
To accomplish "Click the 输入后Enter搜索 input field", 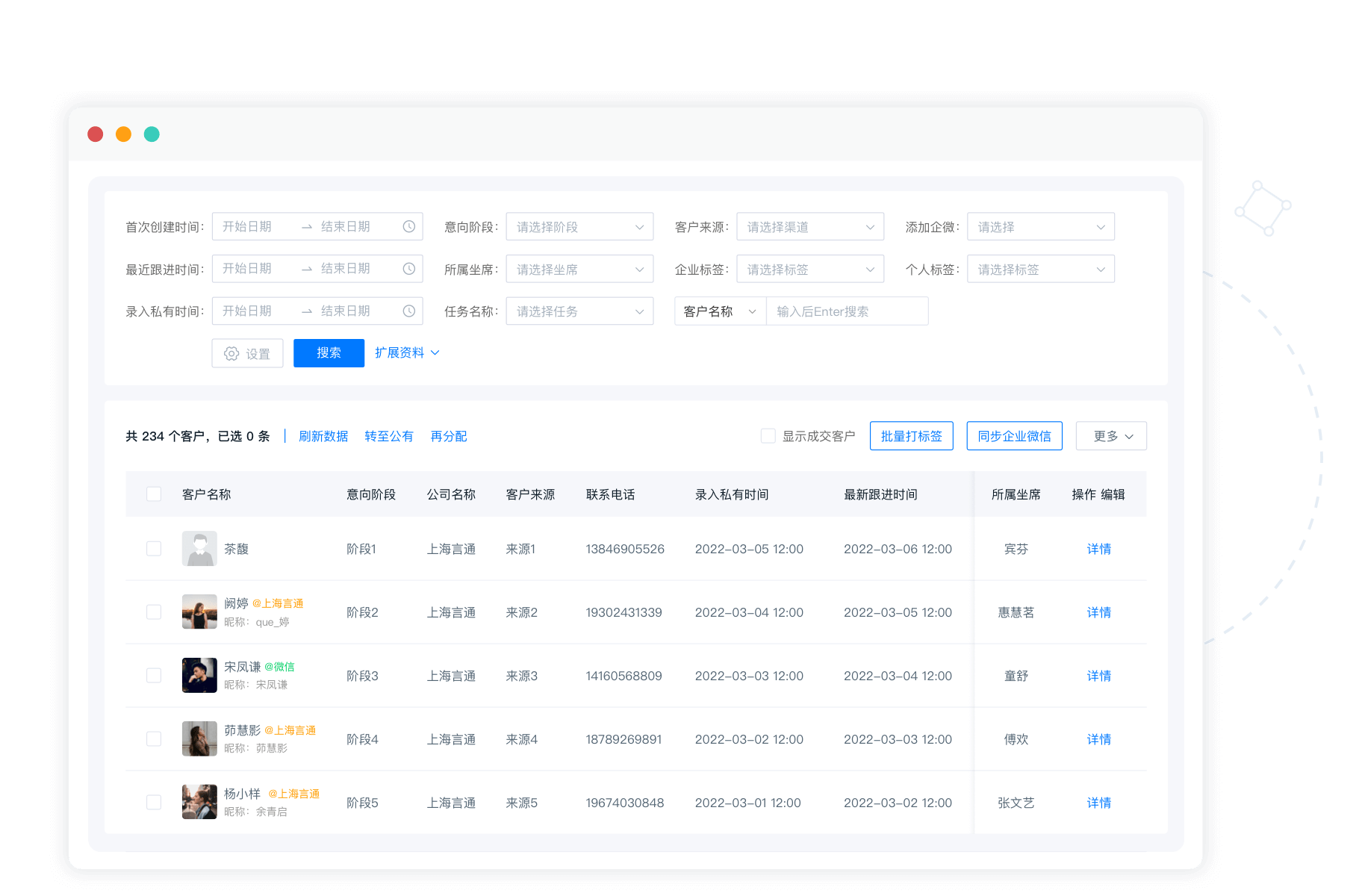I will pyautogui.click(x=848, y=311).
